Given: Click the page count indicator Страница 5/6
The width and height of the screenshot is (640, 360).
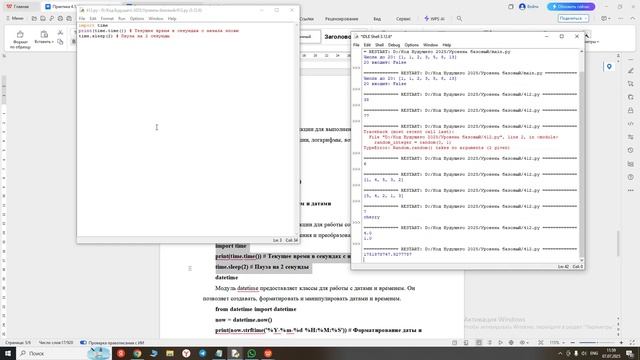Looking at the screenshot, I should click(18, 342).
